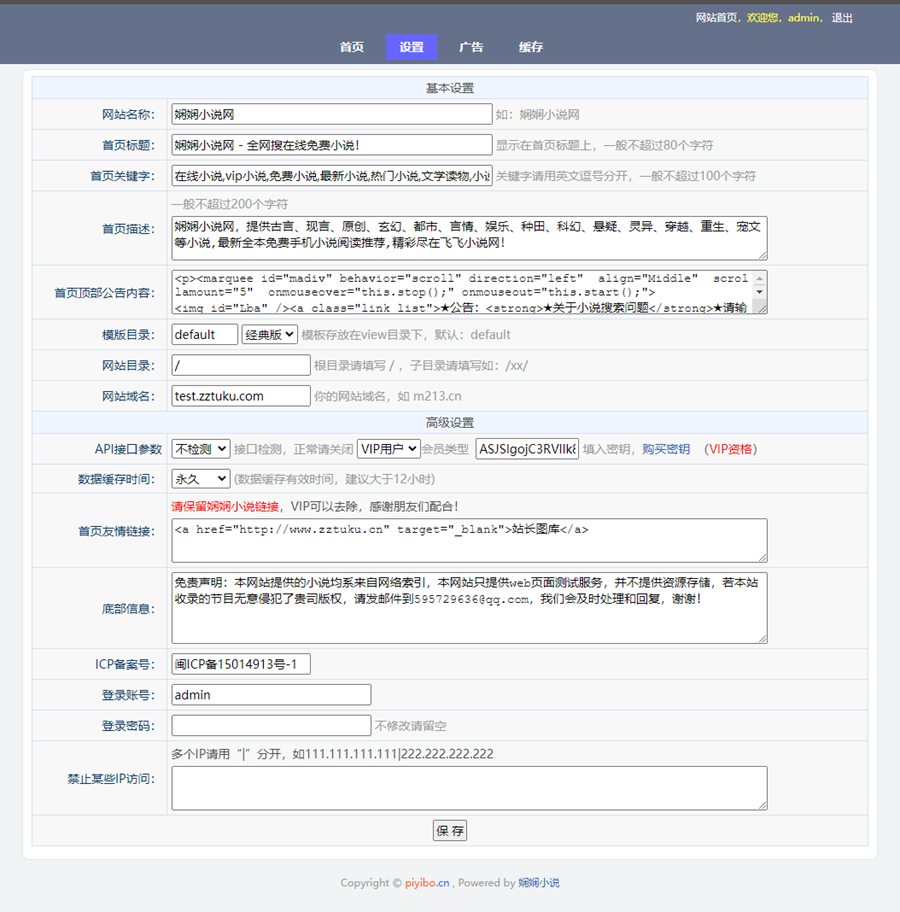Expand the 经典版 template dropdown
Image resolution: width=900 pixels, height=912 pixels.
(270, 335)
